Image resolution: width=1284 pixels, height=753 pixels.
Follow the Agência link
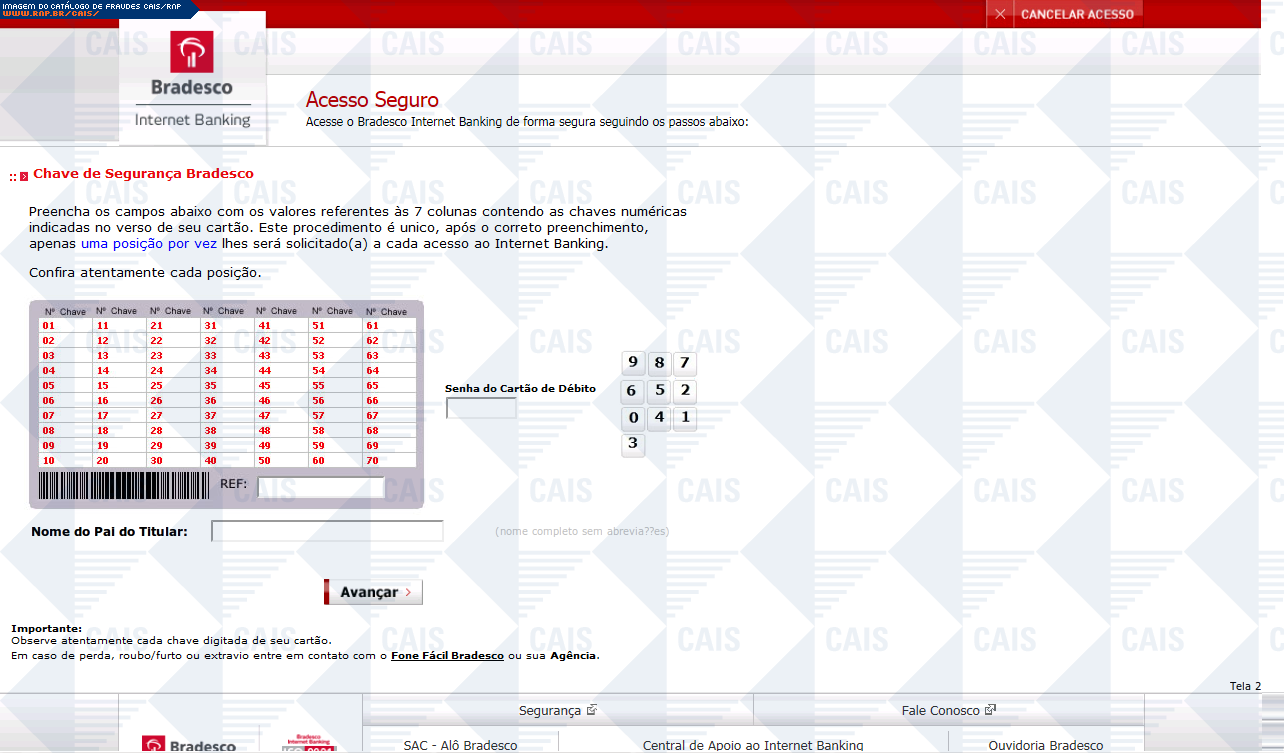574,656
